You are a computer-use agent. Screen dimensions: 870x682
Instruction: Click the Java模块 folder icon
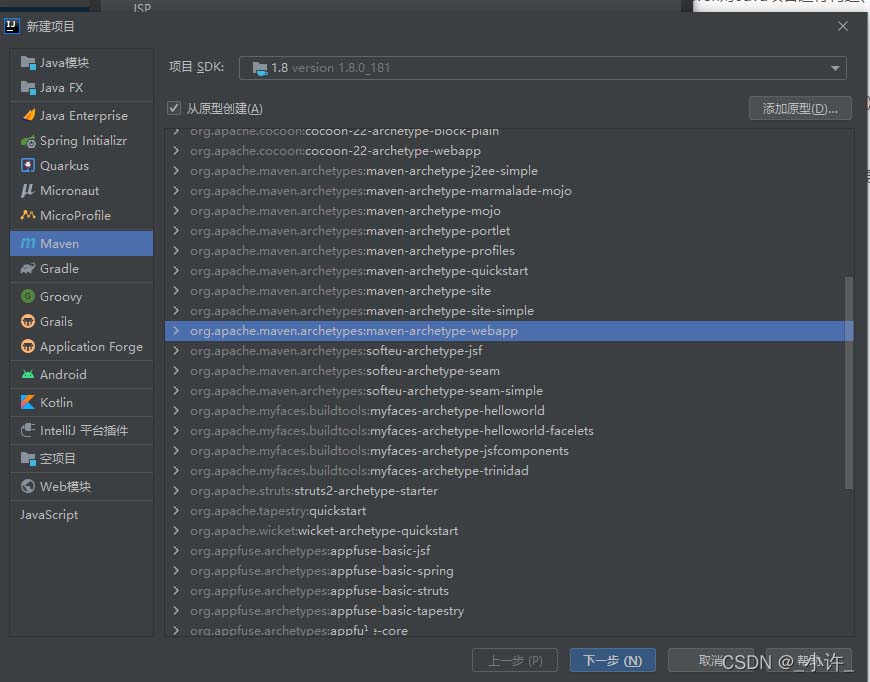pyautogui.click(x=28, y=63)
